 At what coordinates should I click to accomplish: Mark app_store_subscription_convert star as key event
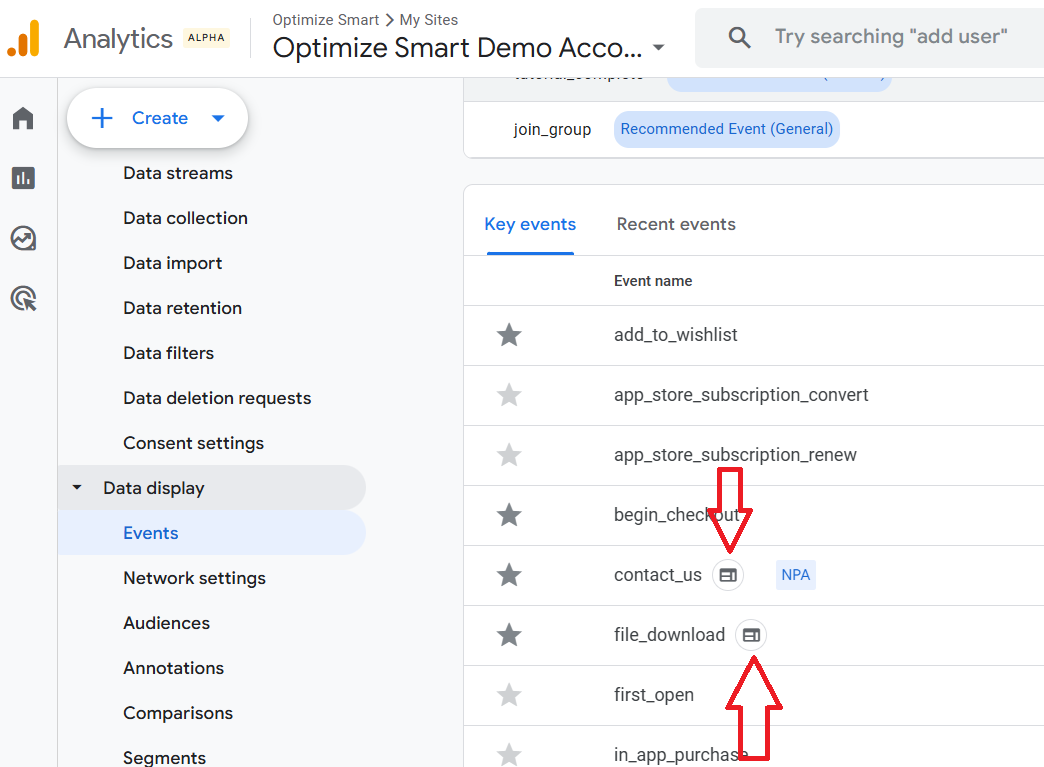(509, 395)
